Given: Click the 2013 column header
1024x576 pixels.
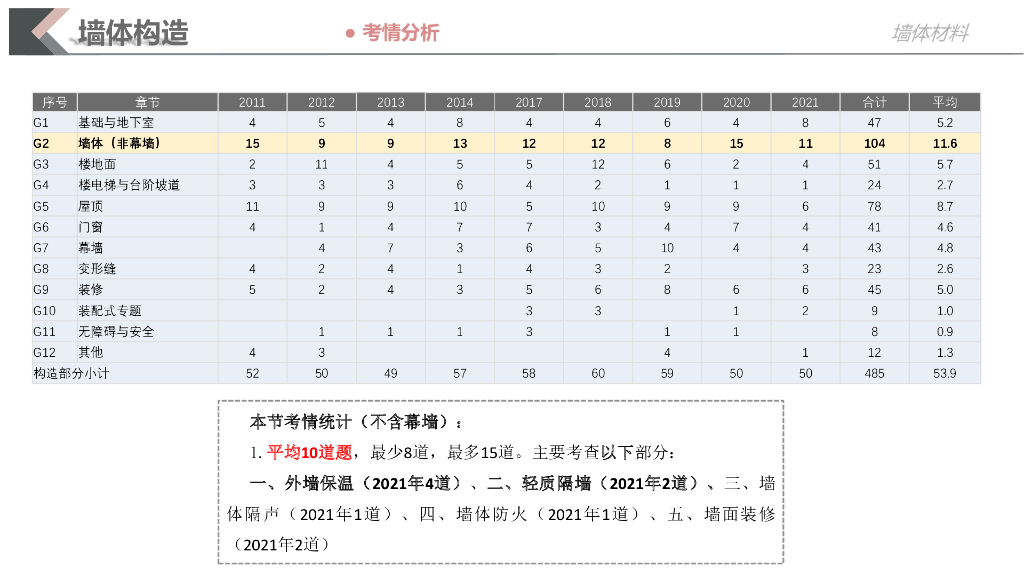Looking at the screenshot, I should [391, 102].
